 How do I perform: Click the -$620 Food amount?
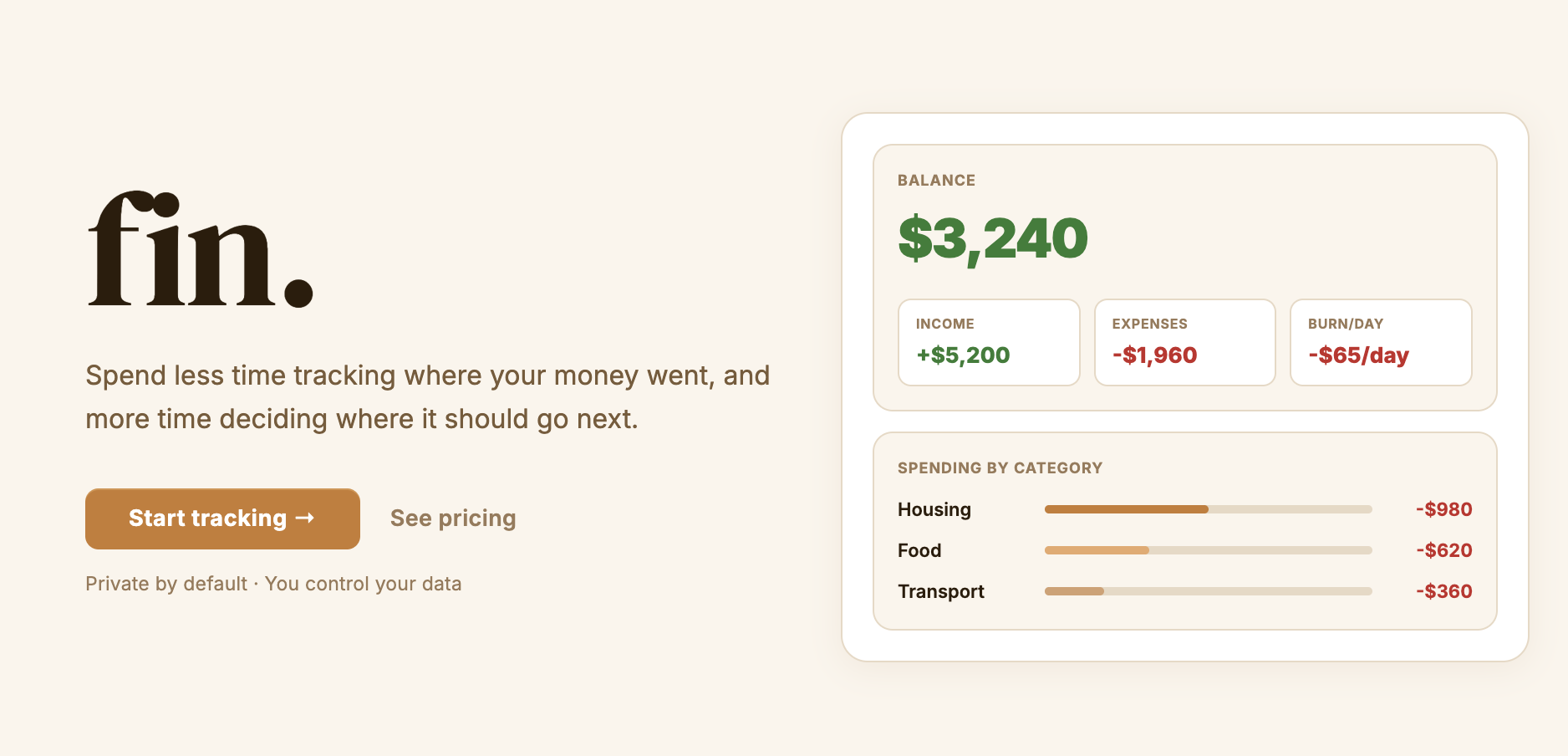pos(1443,550)
